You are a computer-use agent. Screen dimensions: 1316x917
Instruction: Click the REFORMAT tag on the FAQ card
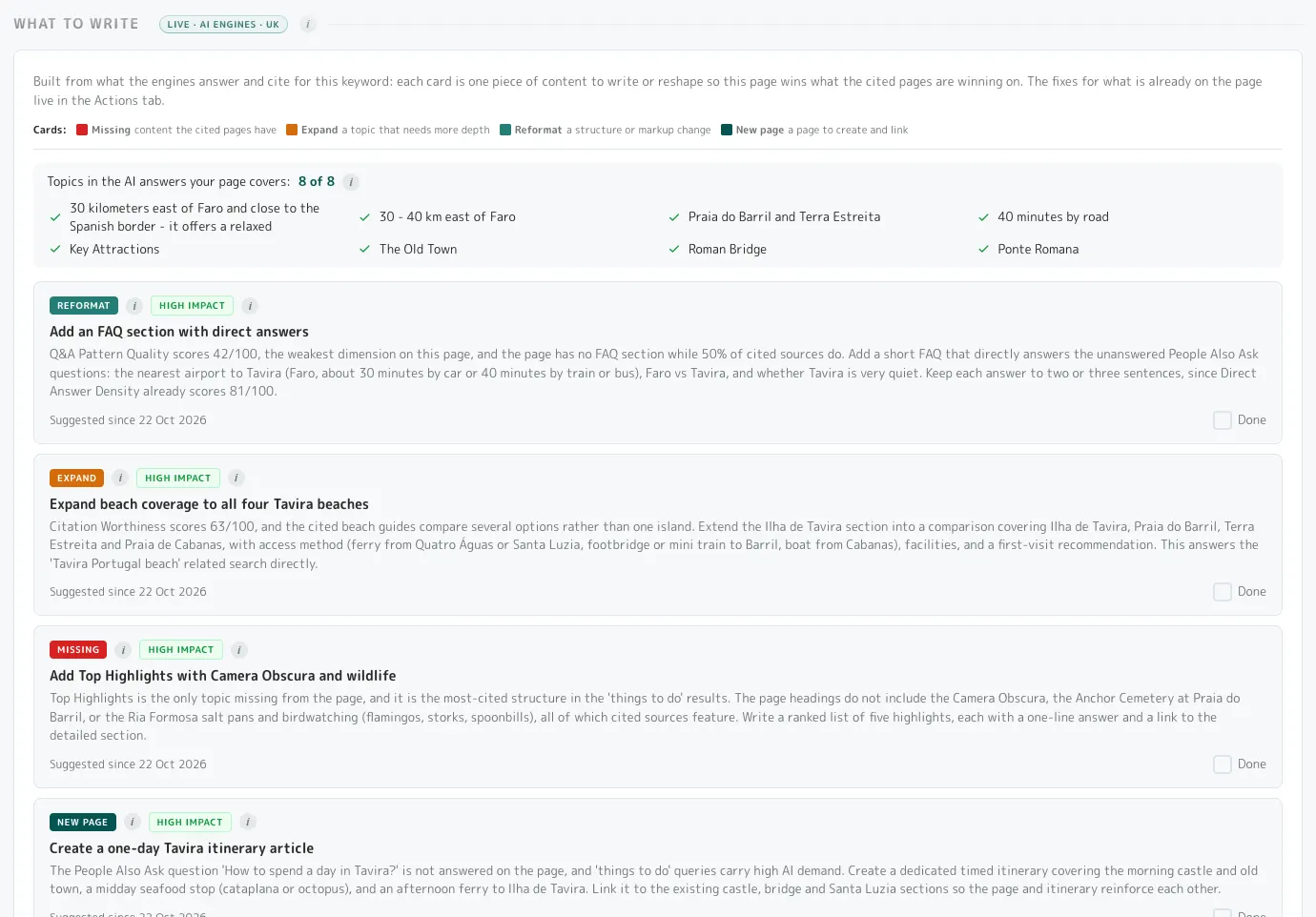[84, 306]
